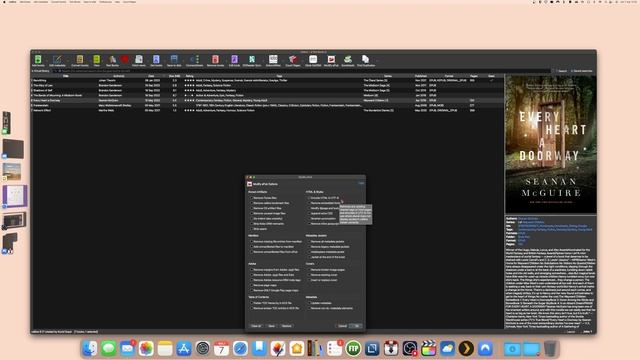Click the Convert books toolbar icon
Image resolution: width=640 pixels, height=360 pixels.
[x=80, y=61]
